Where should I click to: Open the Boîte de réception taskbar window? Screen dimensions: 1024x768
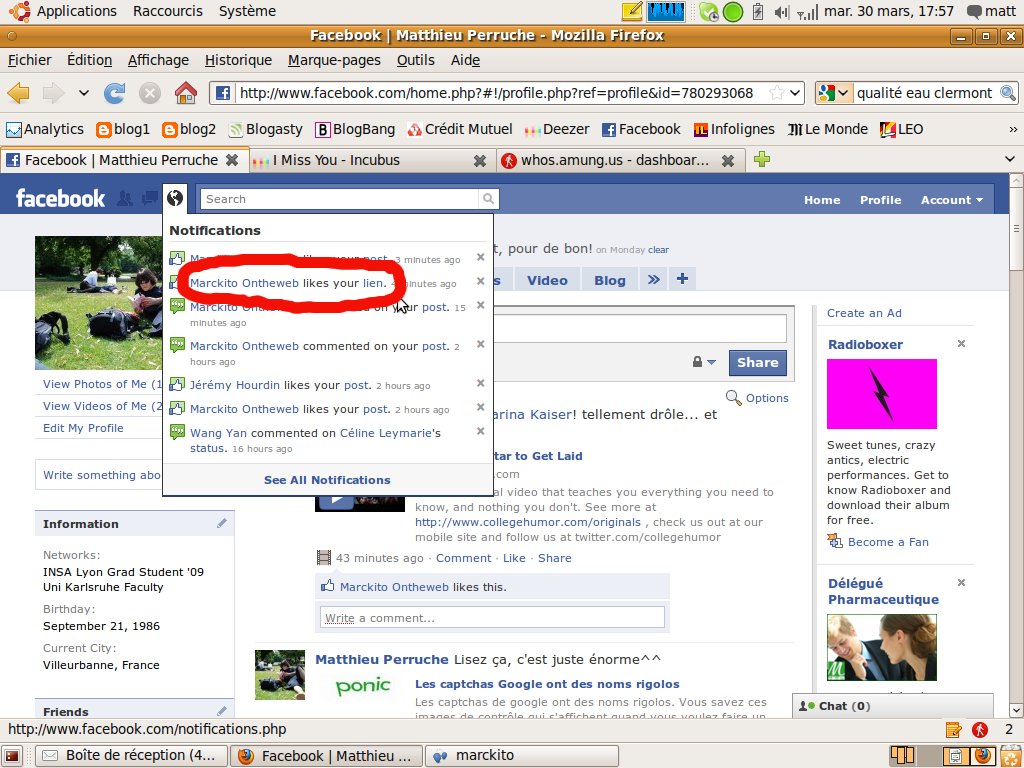131,756
